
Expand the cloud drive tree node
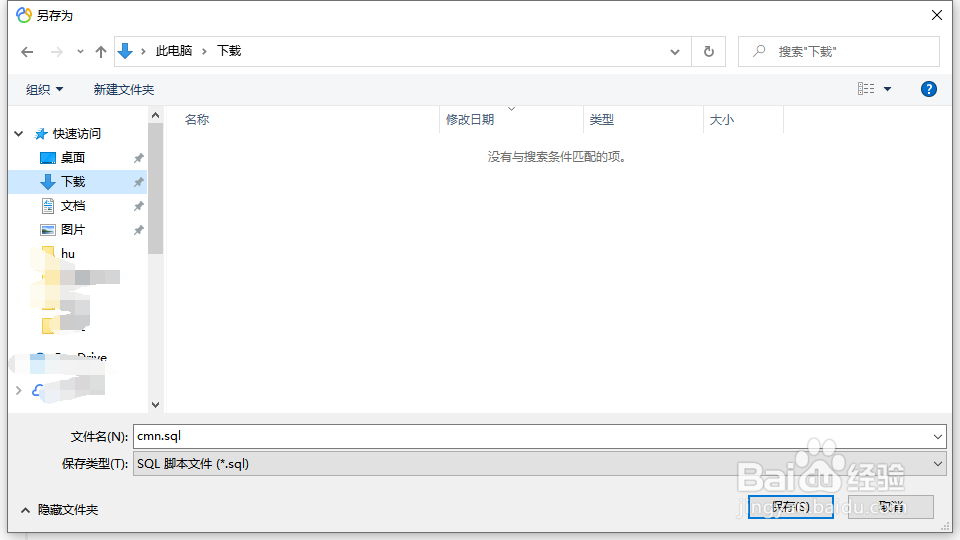tap(18, 390)
